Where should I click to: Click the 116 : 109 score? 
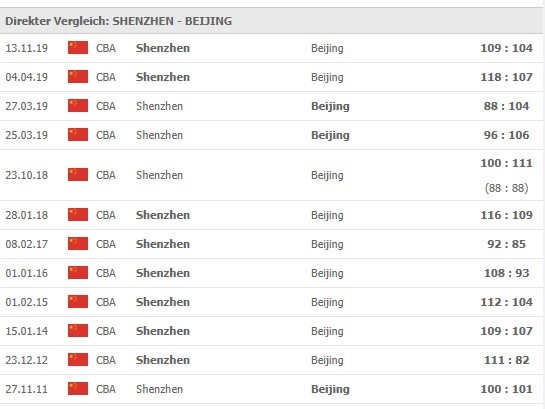pos(506,215)
